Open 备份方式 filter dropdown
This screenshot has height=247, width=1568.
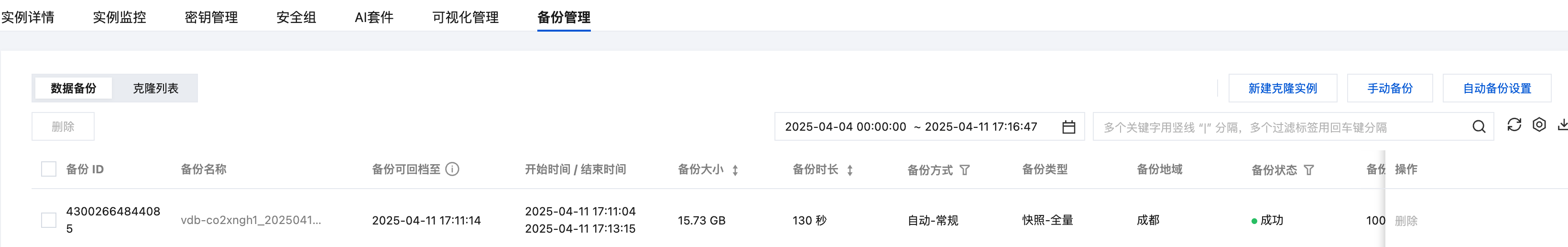(965, 170)
